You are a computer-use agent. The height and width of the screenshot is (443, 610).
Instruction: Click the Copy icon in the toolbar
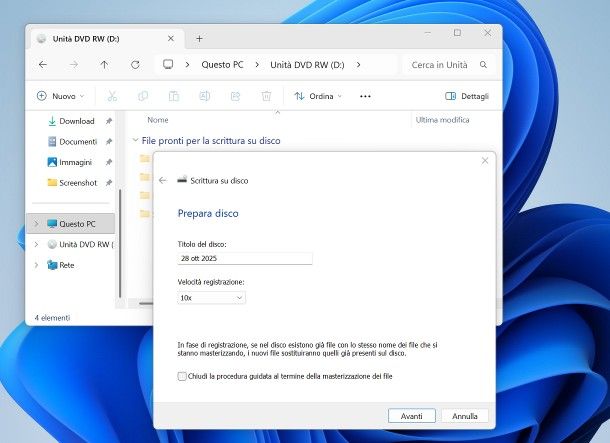tap(143, 96)
